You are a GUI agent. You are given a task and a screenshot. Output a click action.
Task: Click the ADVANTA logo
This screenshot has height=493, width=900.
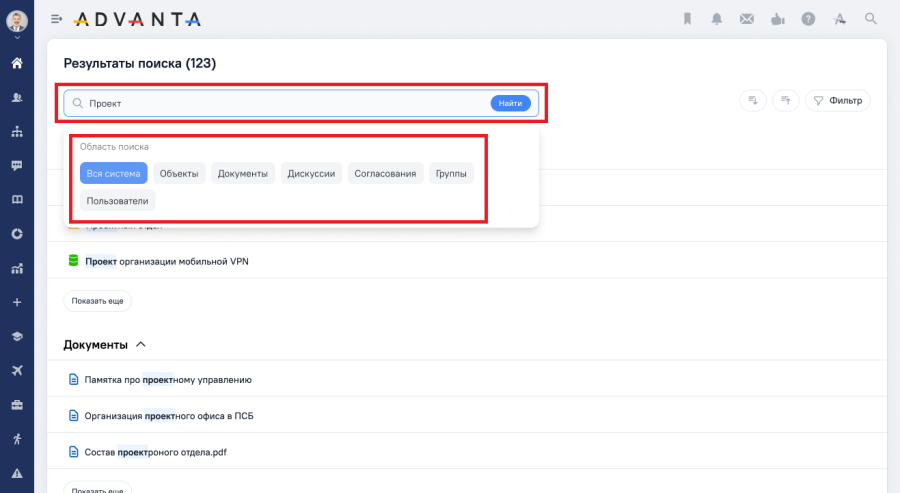point(137,20)
